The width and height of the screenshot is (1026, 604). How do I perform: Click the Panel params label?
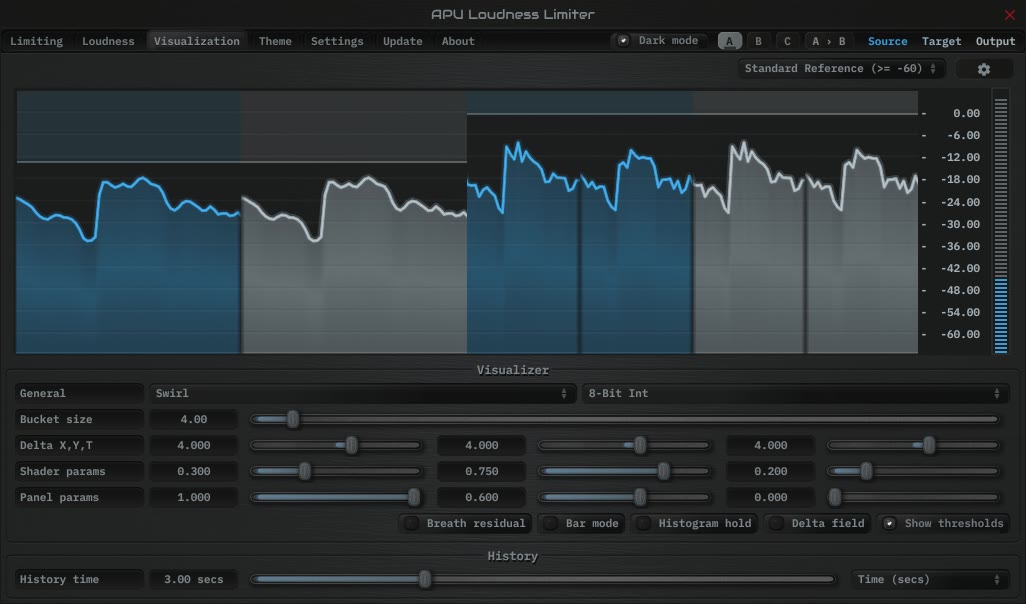point(79,497)
